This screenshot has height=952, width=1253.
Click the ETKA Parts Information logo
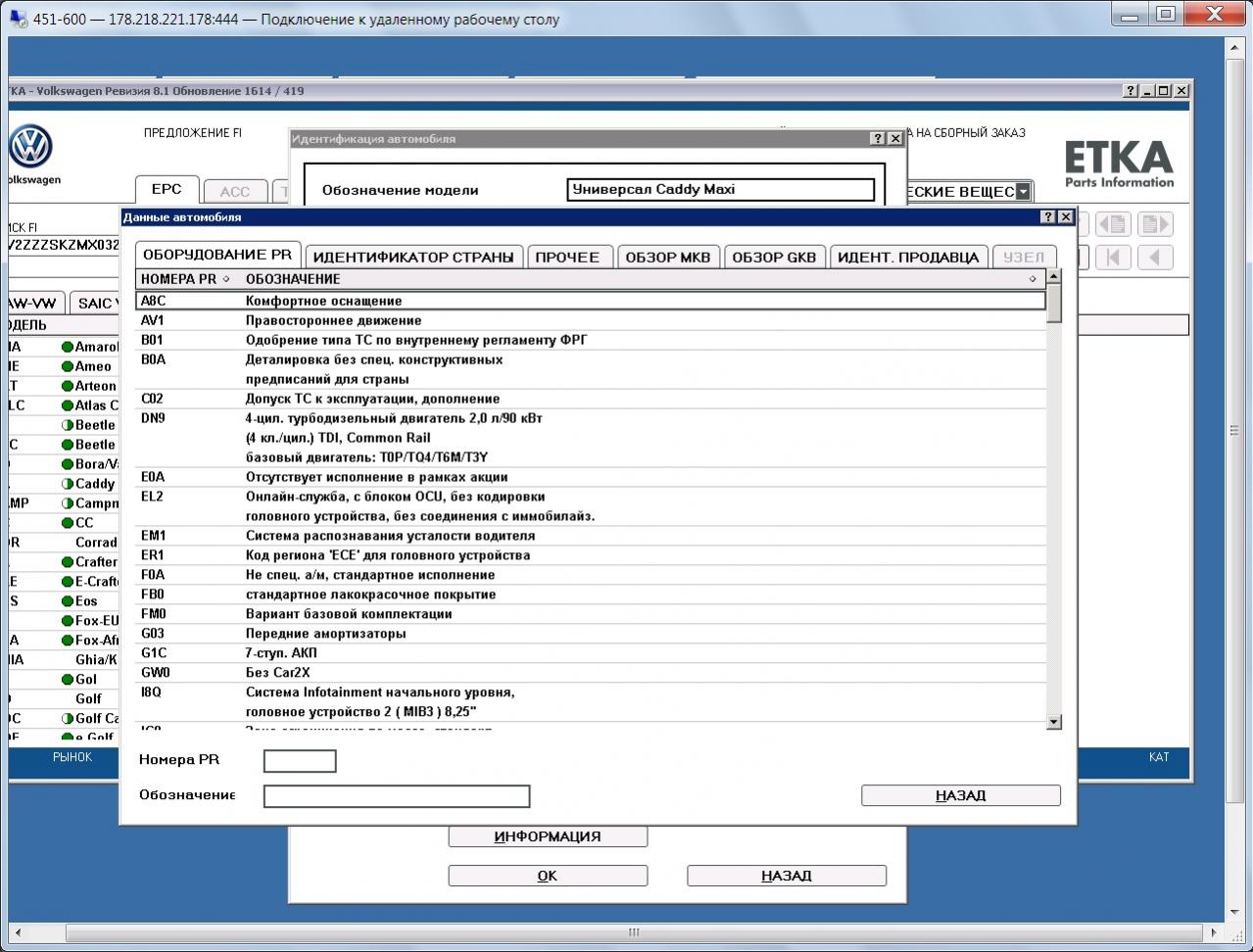1119,165
